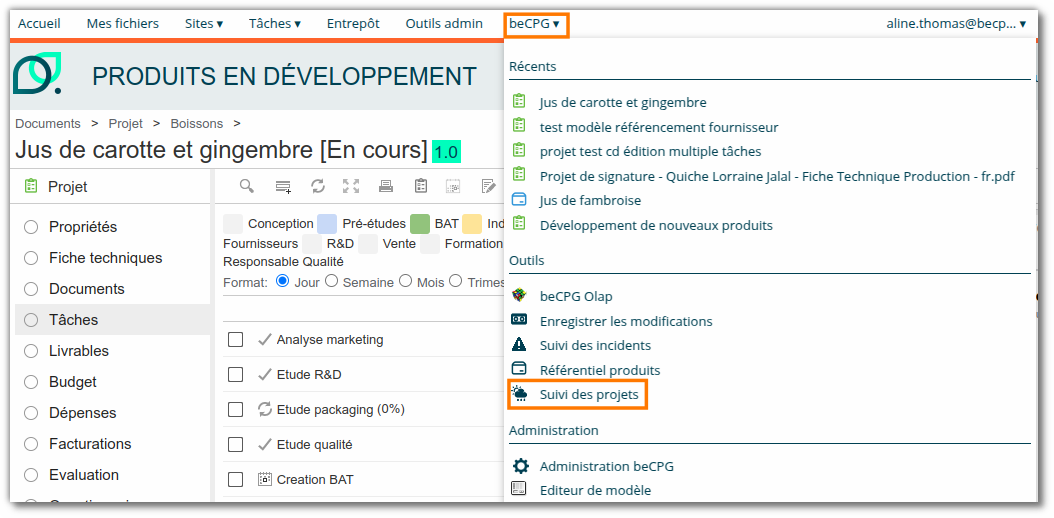Open Entrepôt in top navigation

point(353,24)
